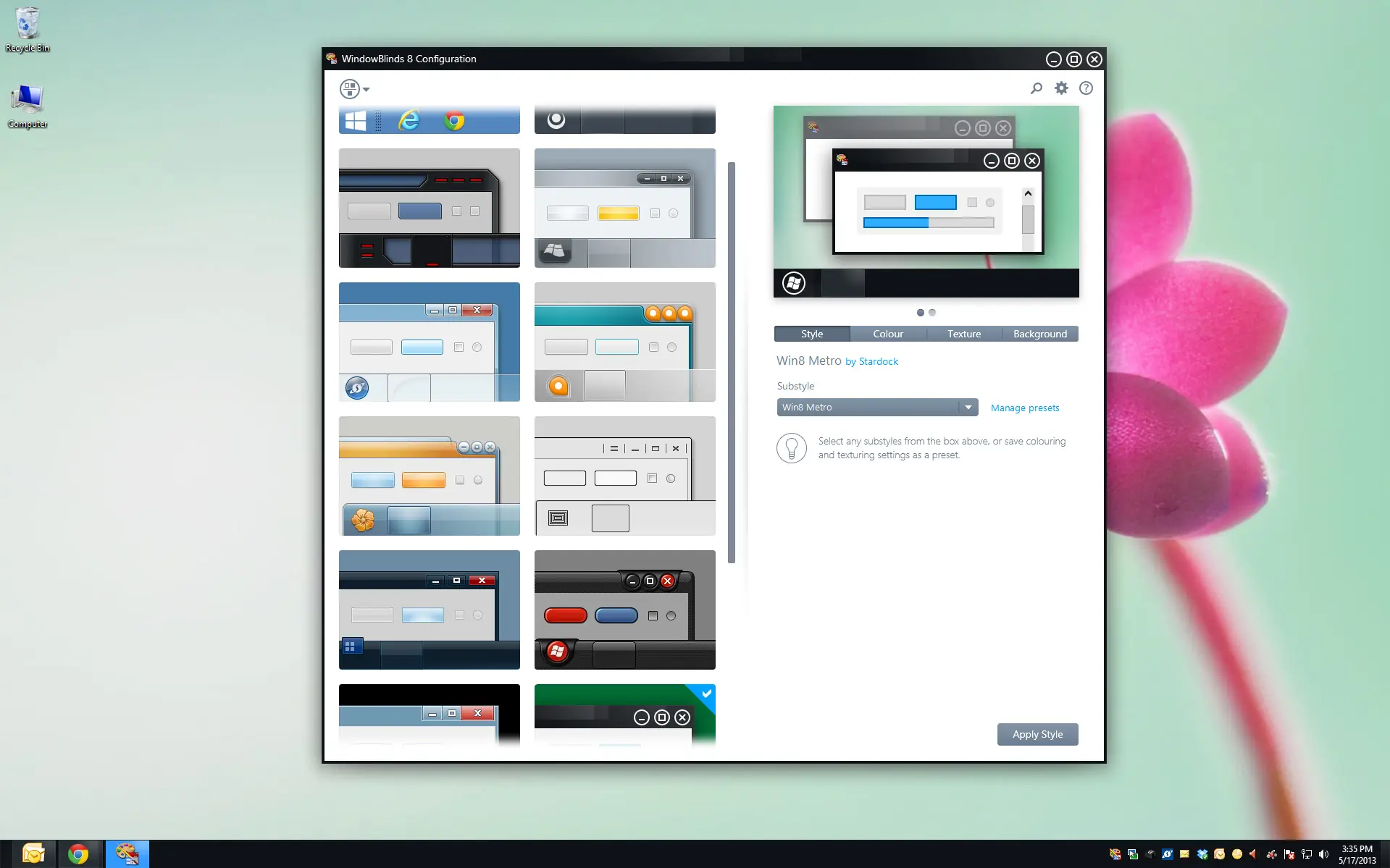
Task: Select black skin with red pill button
Action: [625, 610]
